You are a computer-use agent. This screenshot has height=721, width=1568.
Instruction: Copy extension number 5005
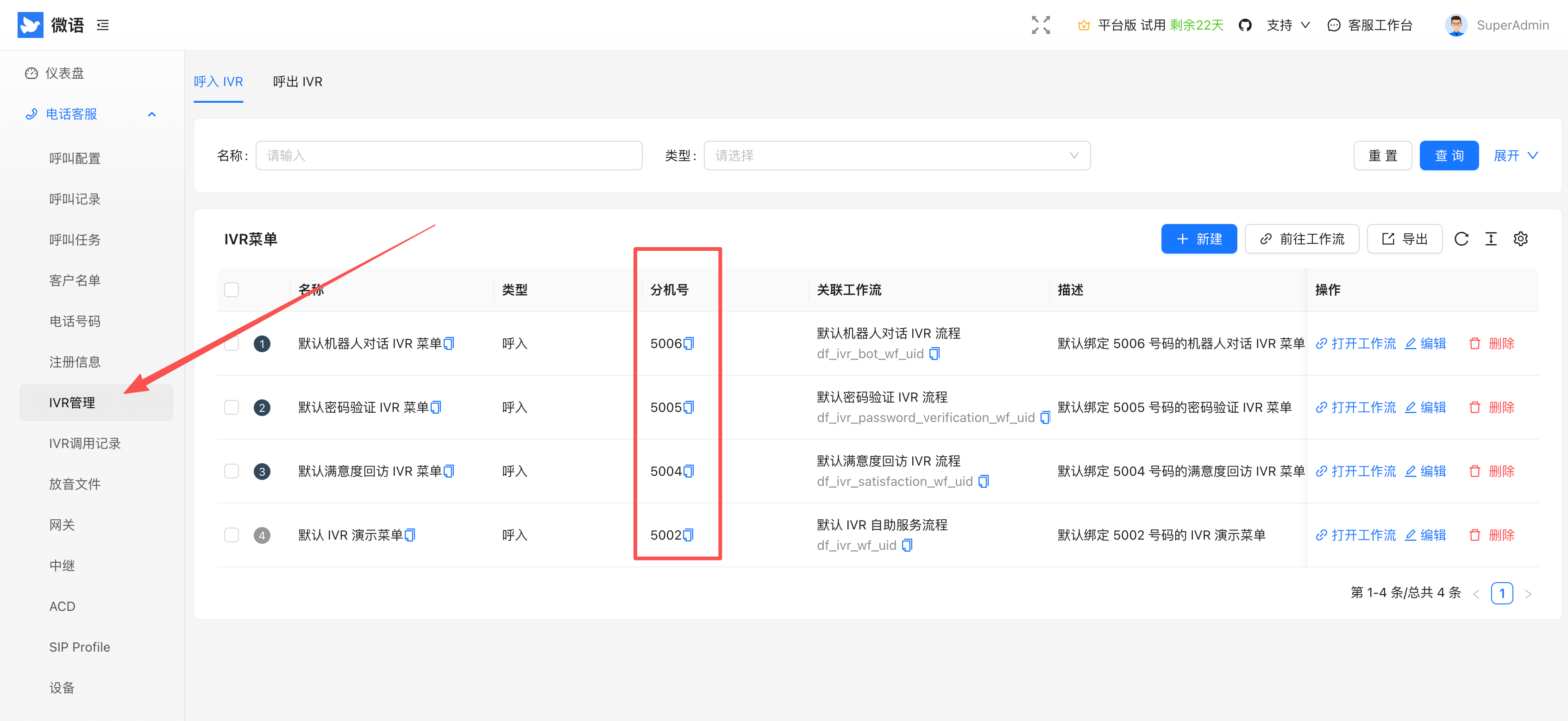689,408
